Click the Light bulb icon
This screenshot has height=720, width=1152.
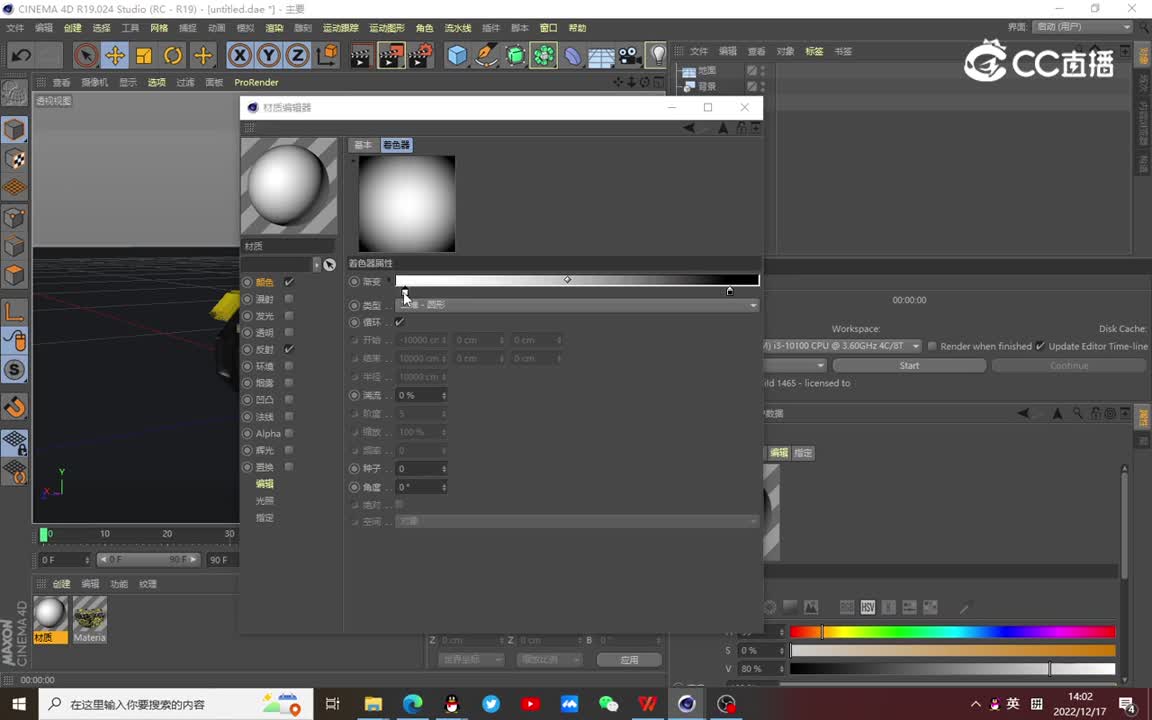tap(656, 55)
